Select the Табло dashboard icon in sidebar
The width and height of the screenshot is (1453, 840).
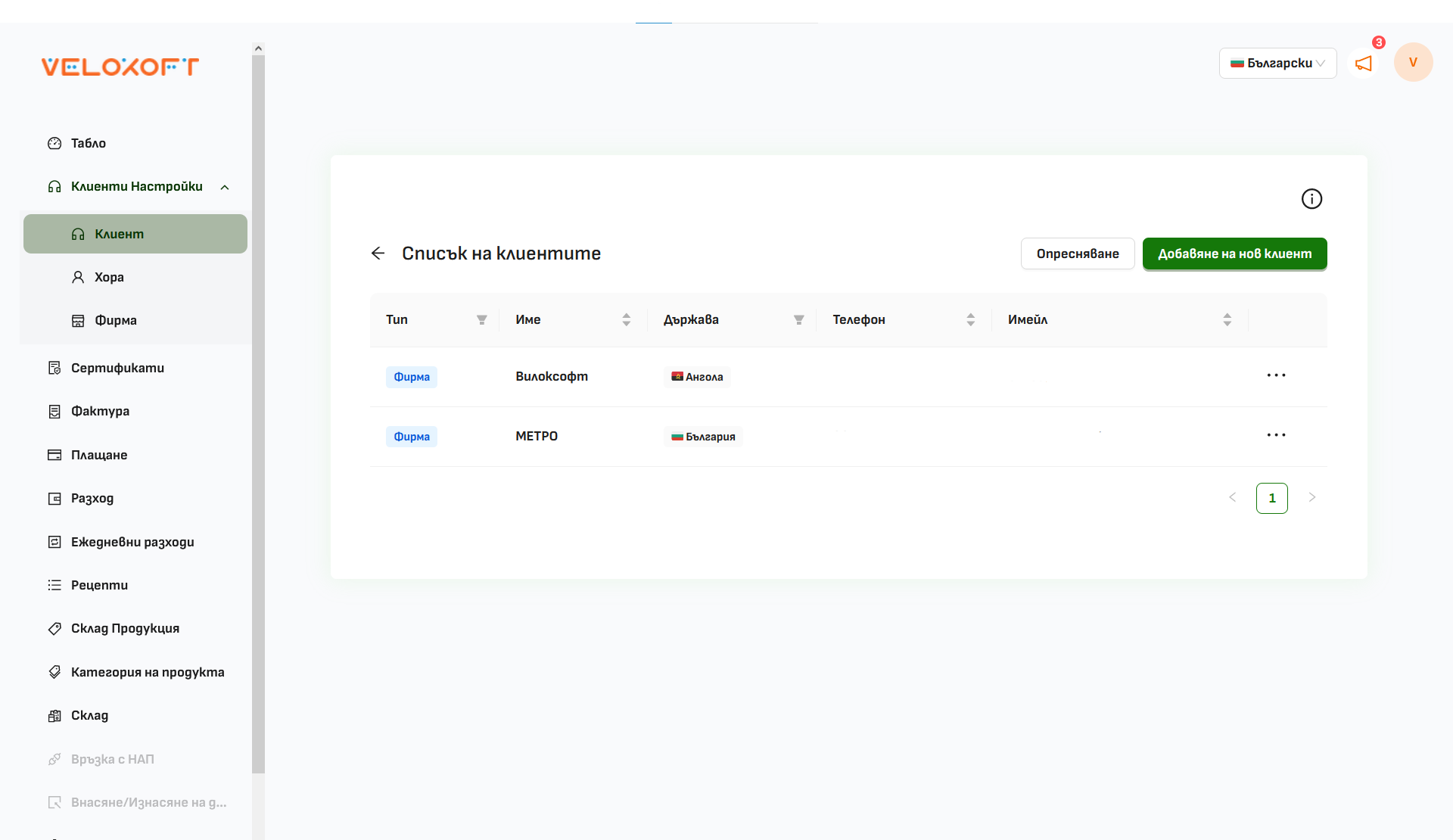[54, 143]
